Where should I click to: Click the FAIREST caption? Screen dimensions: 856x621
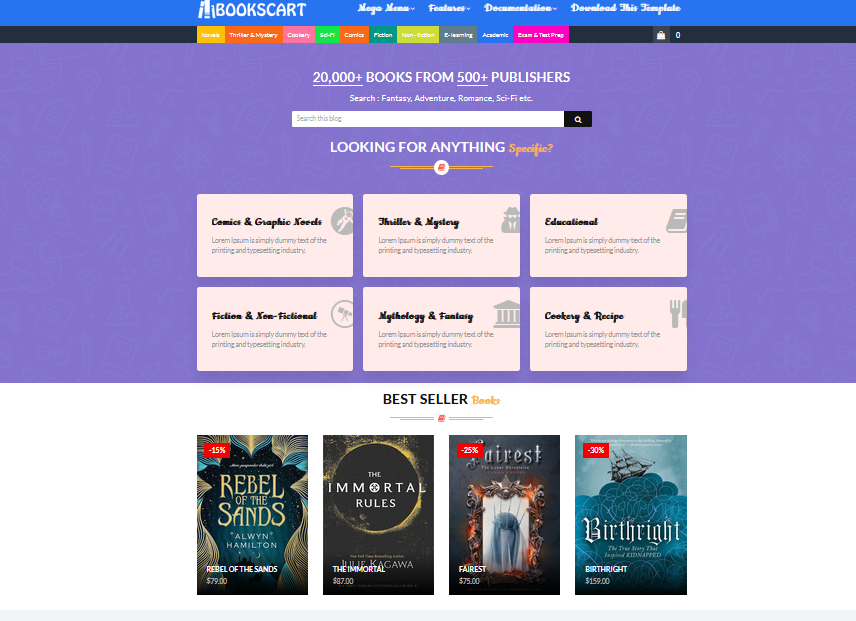(x=472, y=569)
